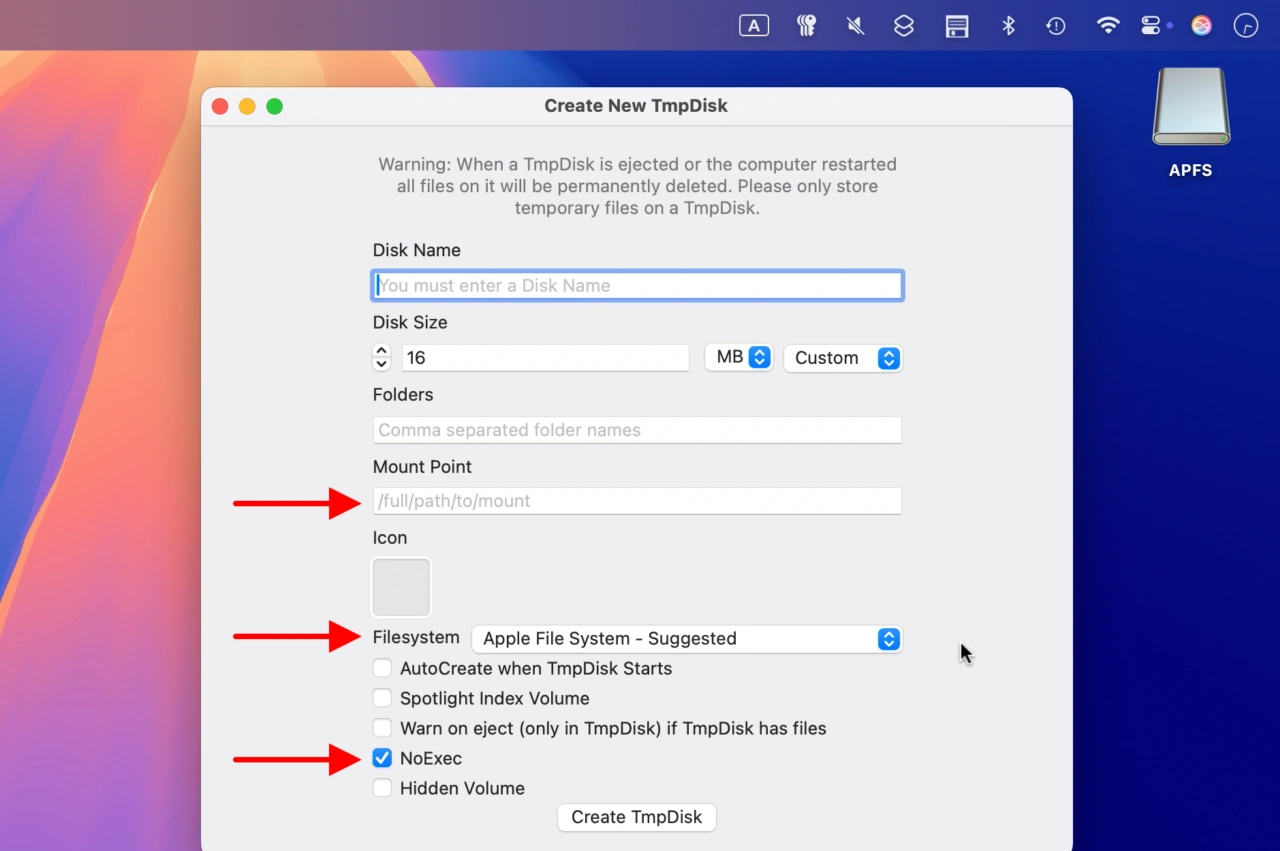Expand the MB size unit dropdown
This screenshot has width=1280, height=851.
point(738,357)
